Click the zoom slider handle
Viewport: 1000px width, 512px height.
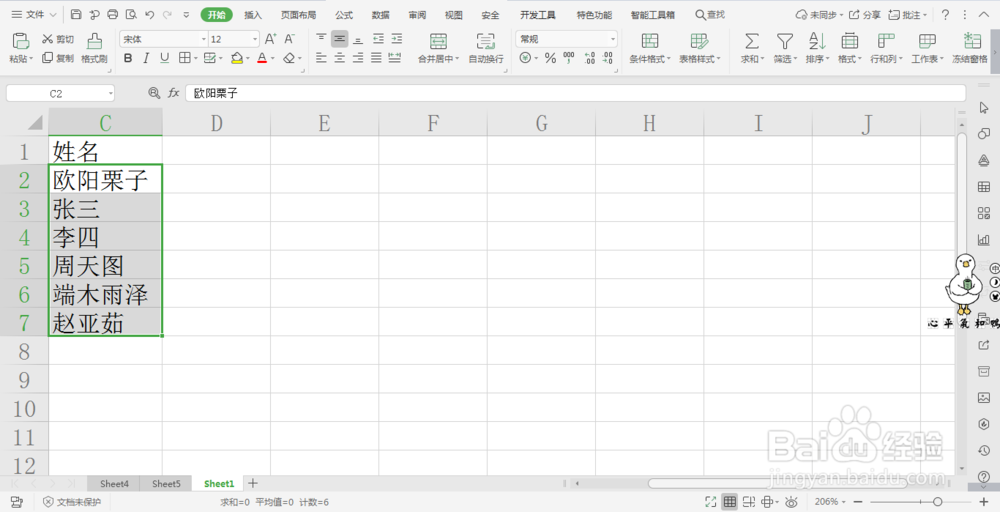pos(937,502)
